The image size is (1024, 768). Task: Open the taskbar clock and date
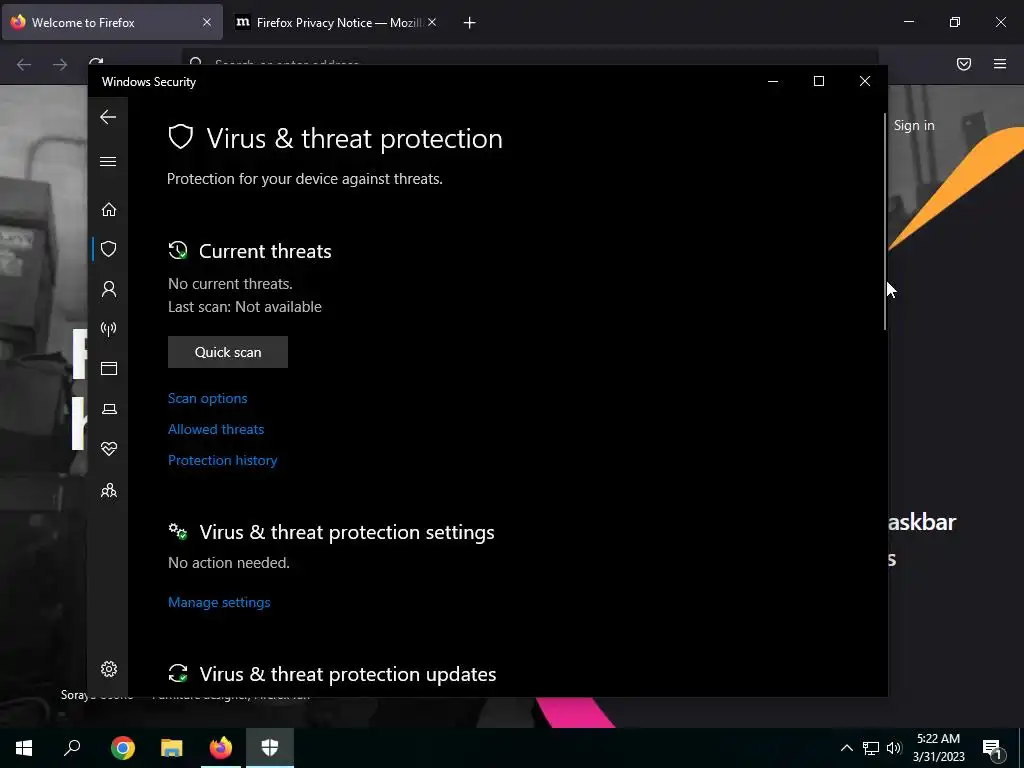938,748
